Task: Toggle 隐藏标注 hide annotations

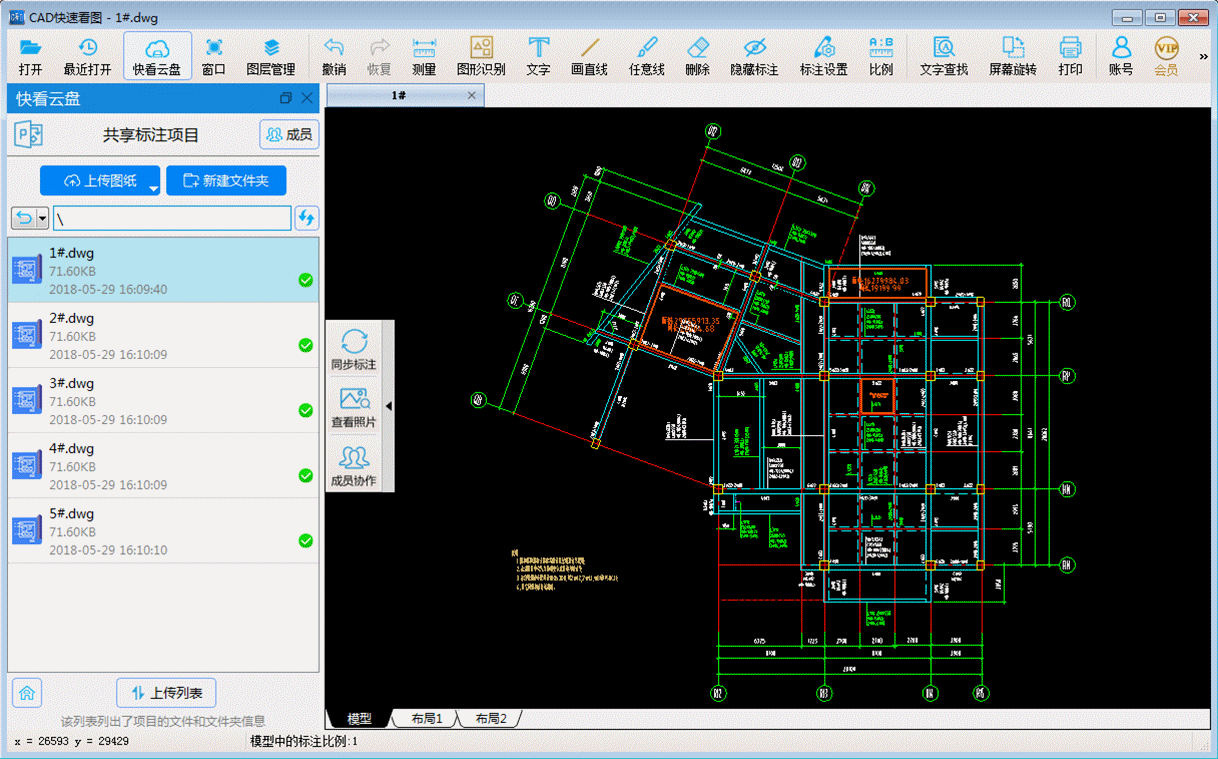Action: tap(754, 56)
